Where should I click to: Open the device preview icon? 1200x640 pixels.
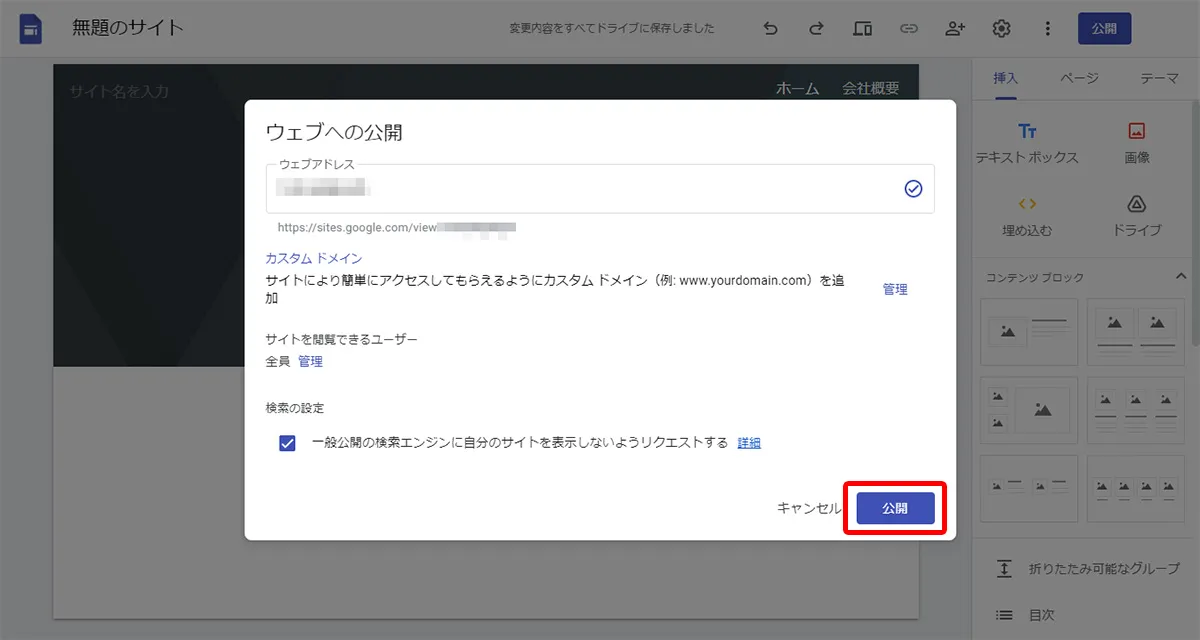862,28
